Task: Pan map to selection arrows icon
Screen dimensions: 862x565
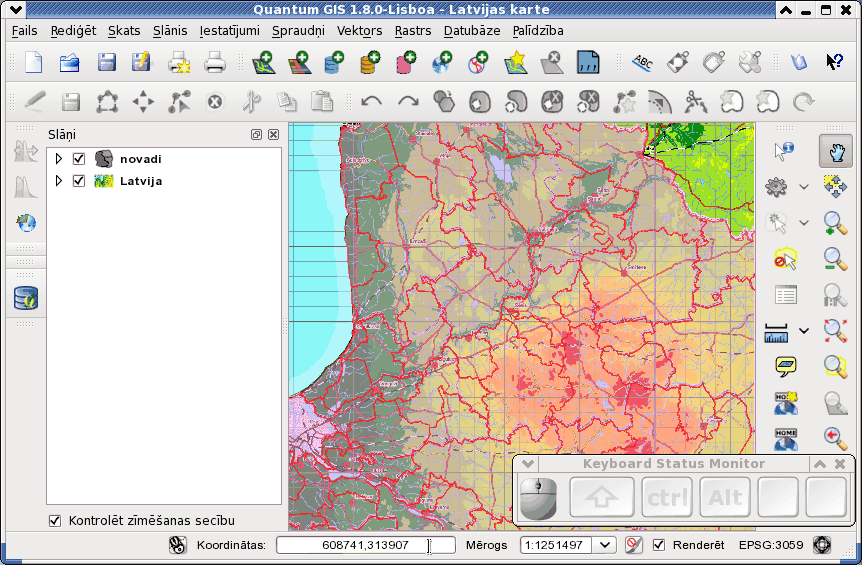Action: tap(835, 186)
